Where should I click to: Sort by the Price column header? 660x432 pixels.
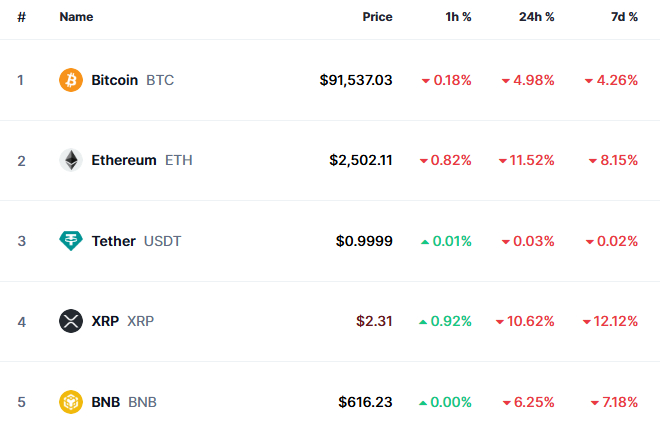tap(377, 17)
